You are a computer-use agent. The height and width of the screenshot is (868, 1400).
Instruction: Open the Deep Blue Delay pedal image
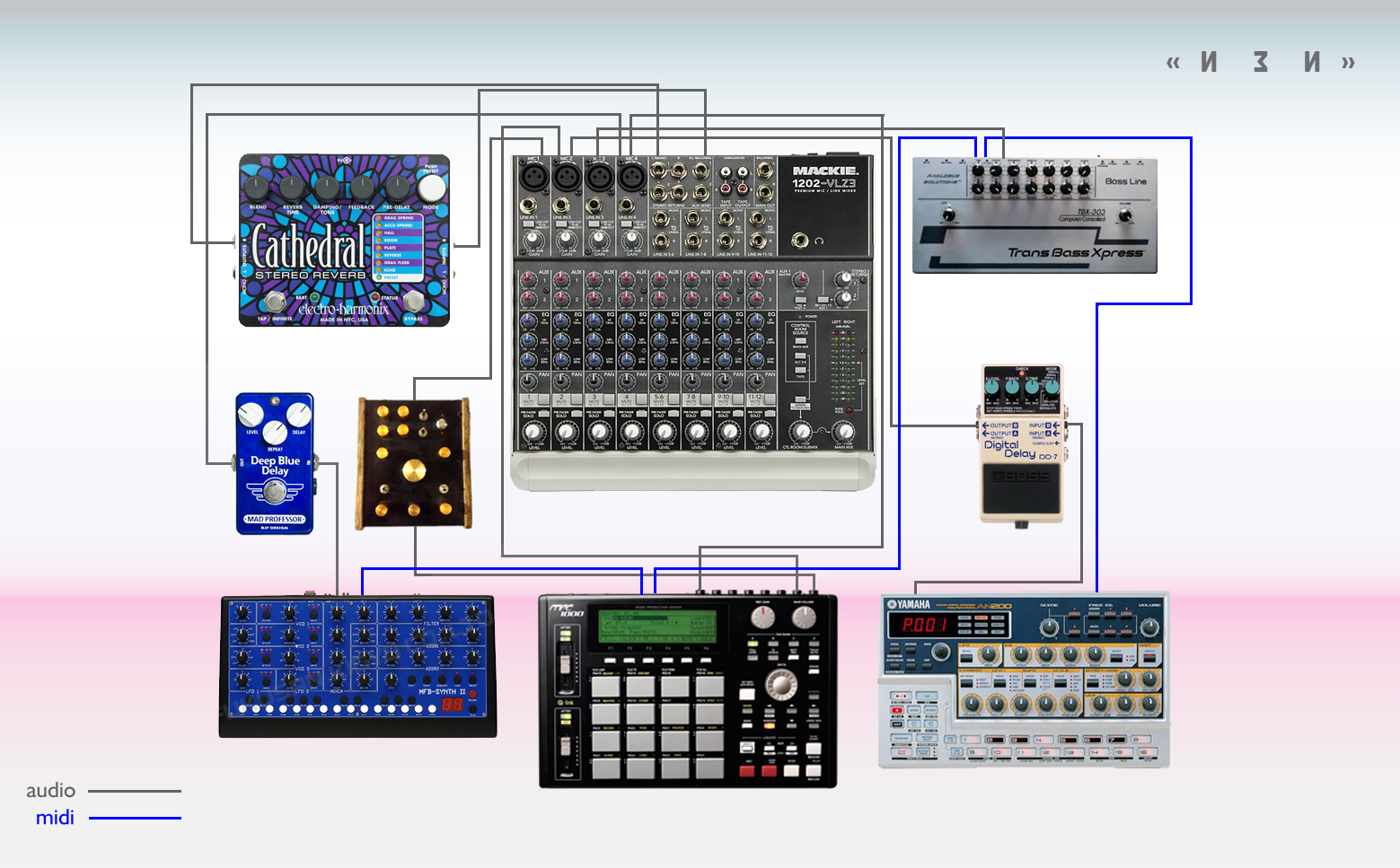[x=275, y=463]
